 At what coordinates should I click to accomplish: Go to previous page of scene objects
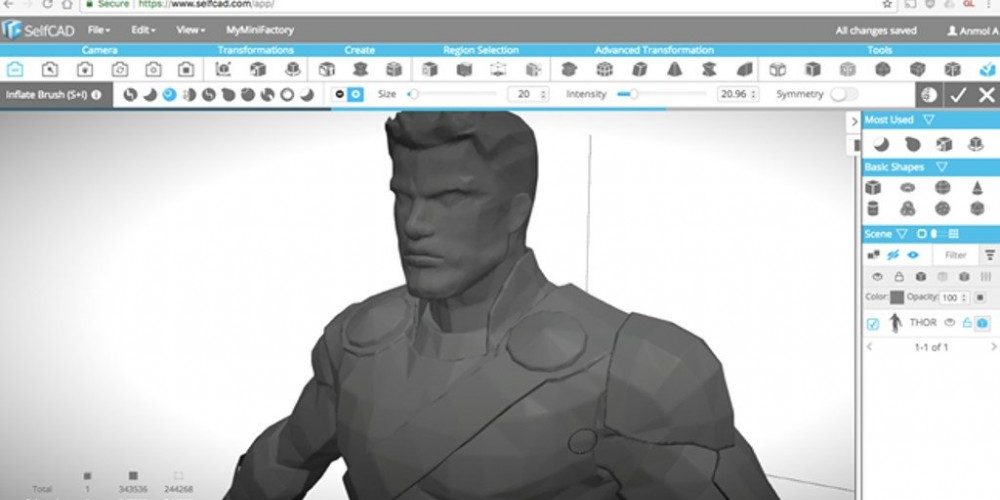click(x=869, y=347)
